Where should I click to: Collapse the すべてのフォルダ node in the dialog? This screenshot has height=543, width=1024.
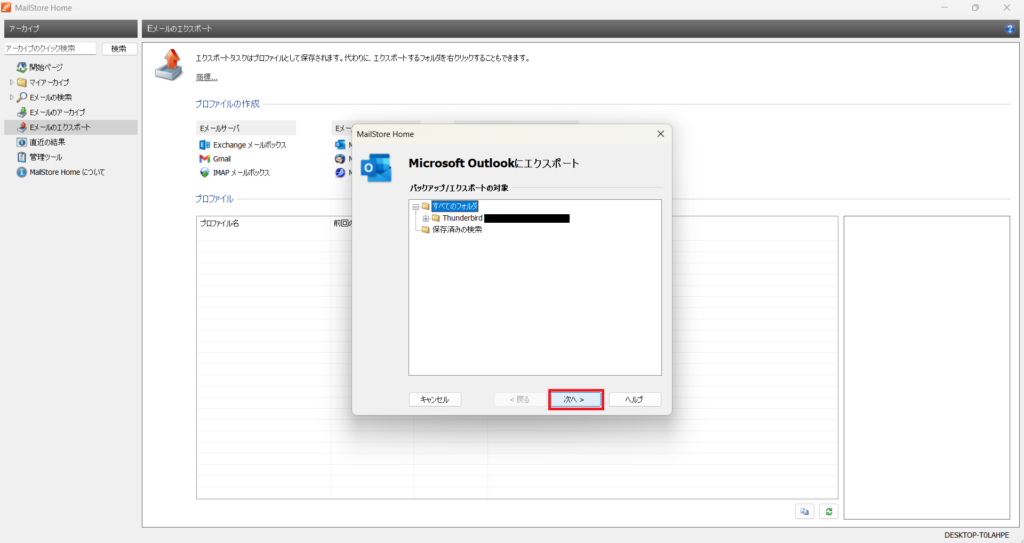click(x=415, y=206)
